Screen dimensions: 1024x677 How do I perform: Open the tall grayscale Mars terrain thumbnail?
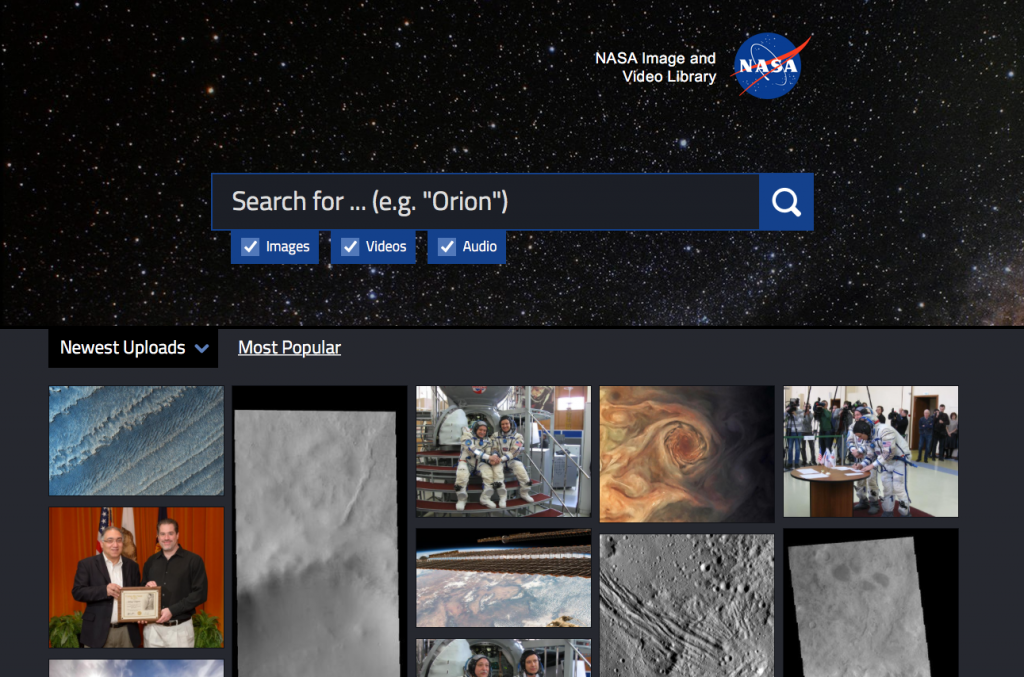319,530
